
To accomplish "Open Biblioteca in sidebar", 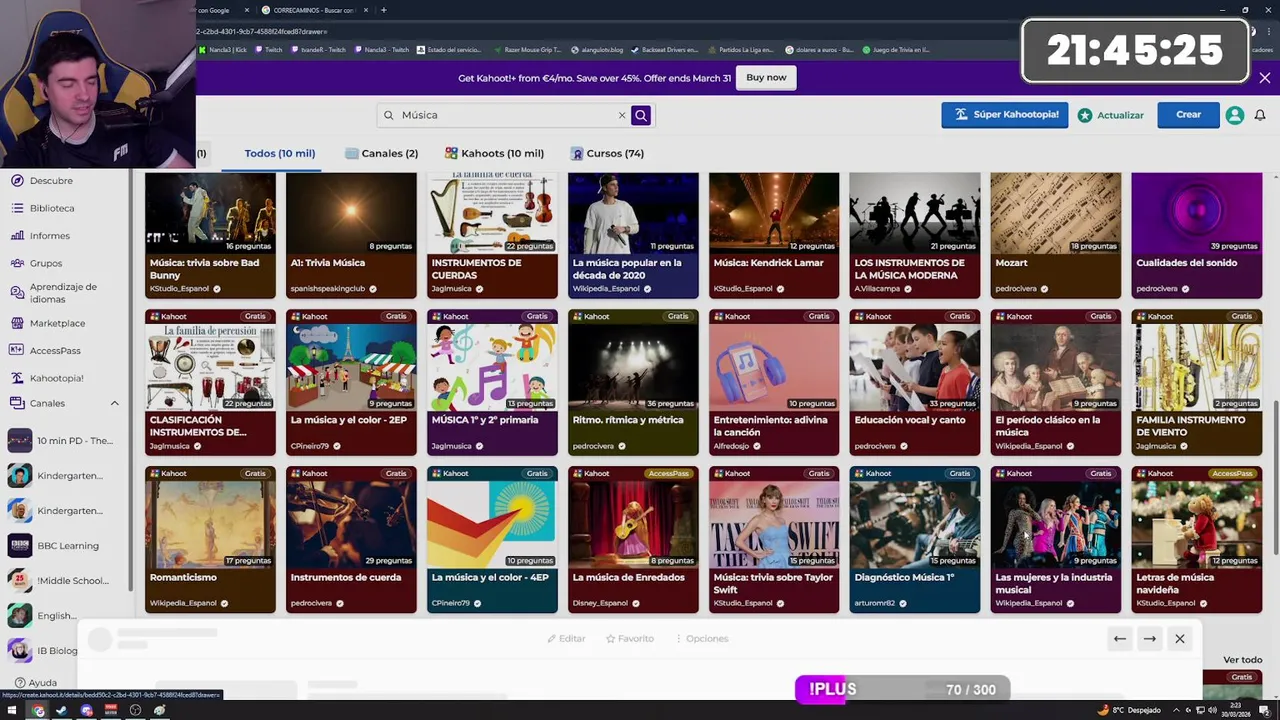I will tap(52, 208).
